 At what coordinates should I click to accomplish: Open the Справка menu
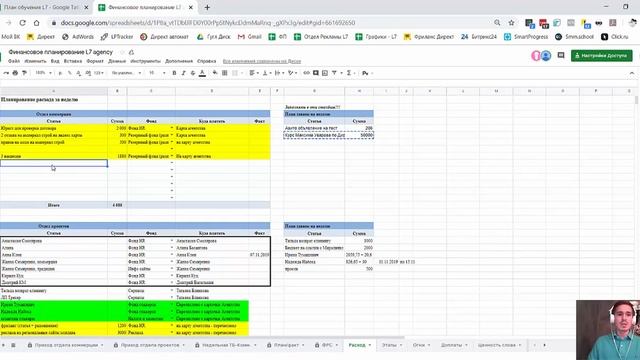point(207,61)
